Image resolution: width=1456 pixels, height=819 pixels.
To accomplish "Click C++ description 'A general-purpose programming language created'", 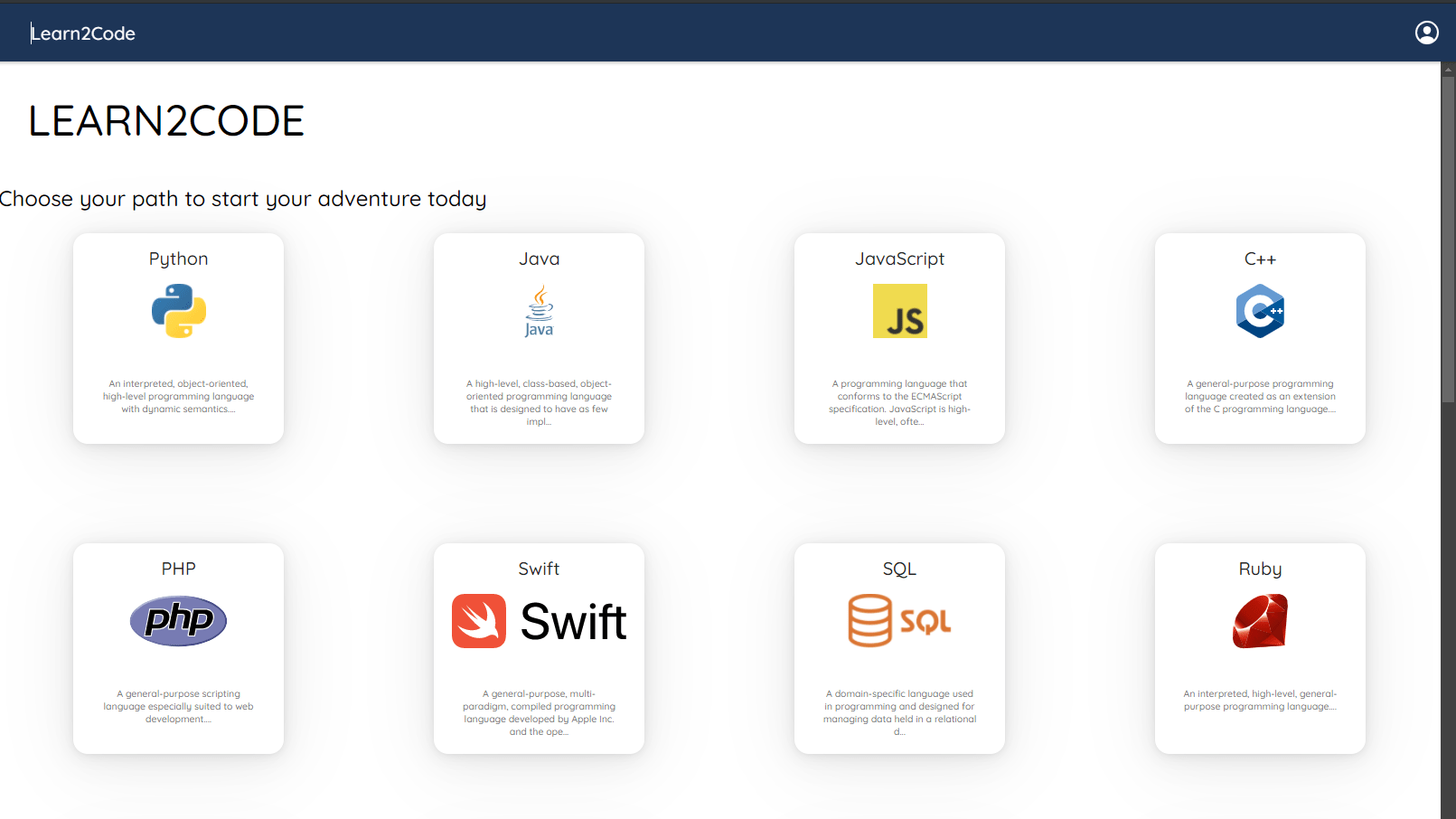I will [1260, 397].
